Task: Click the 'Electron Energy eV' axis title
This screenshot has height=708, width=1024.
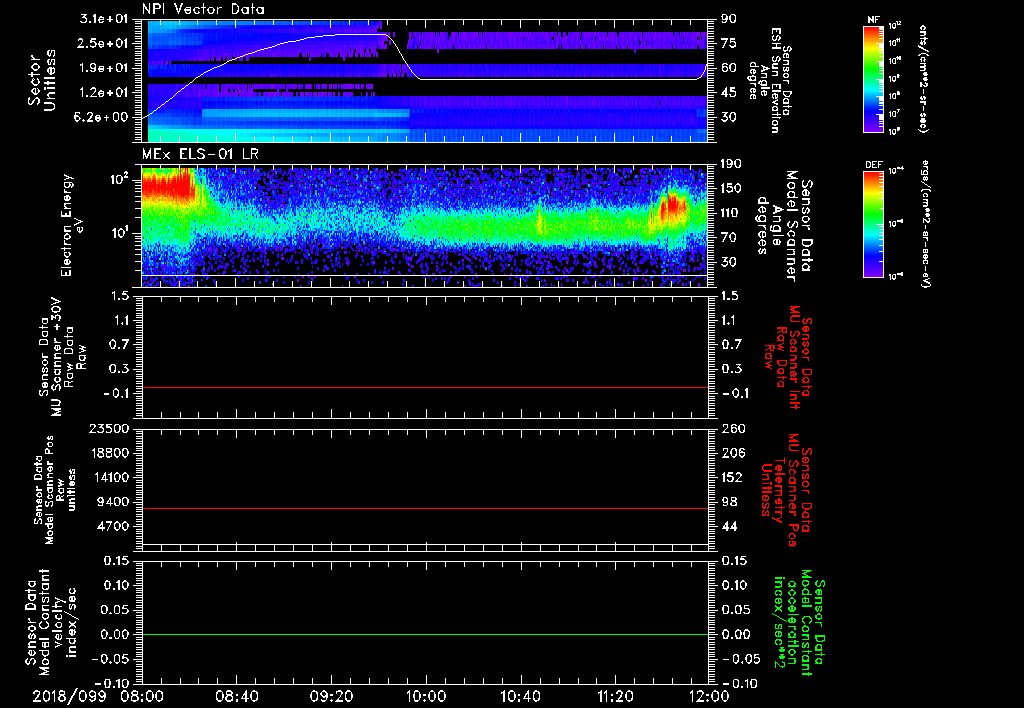Action: (x=72, y=225)
